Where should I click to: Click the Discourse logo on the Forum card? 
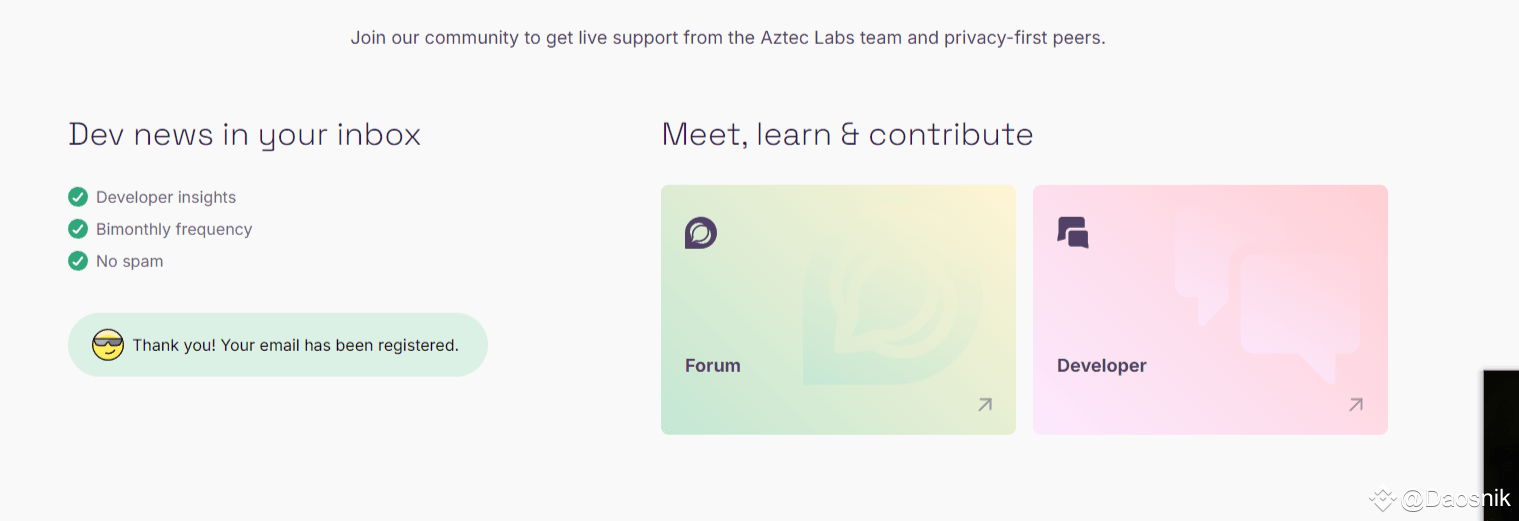701,233
